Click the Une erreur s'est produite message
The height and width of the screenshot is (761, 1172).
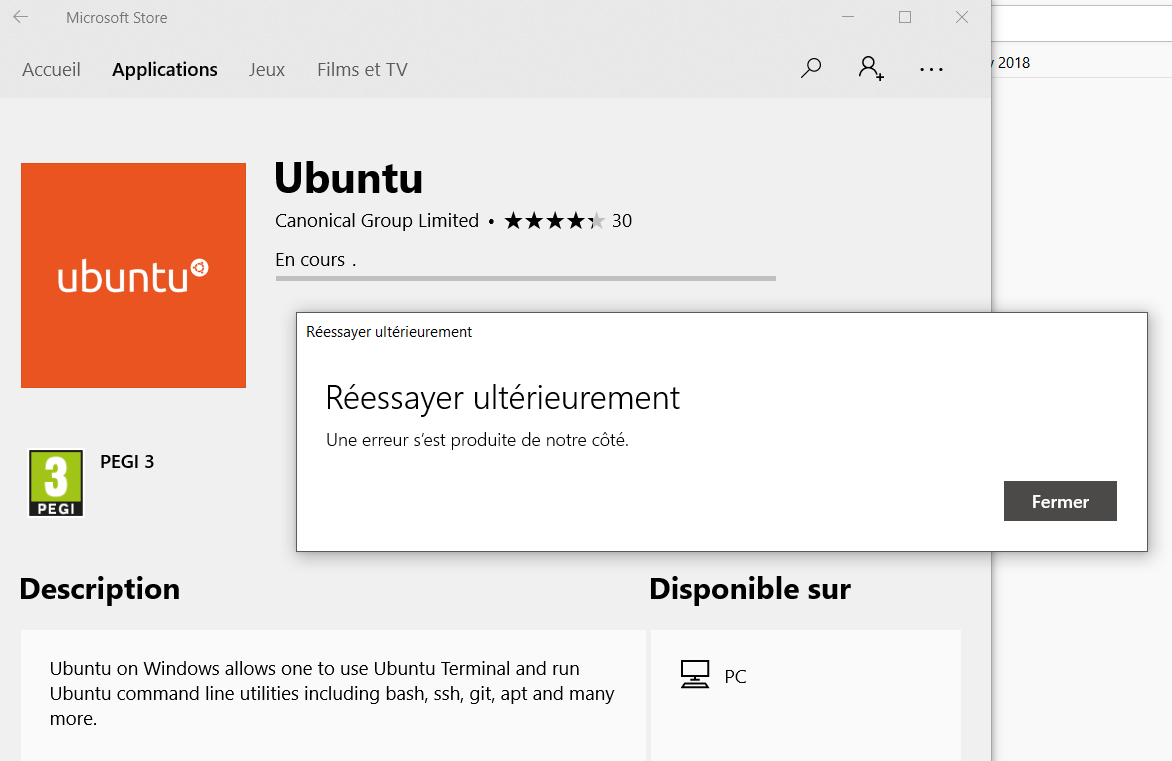[477, 440]
